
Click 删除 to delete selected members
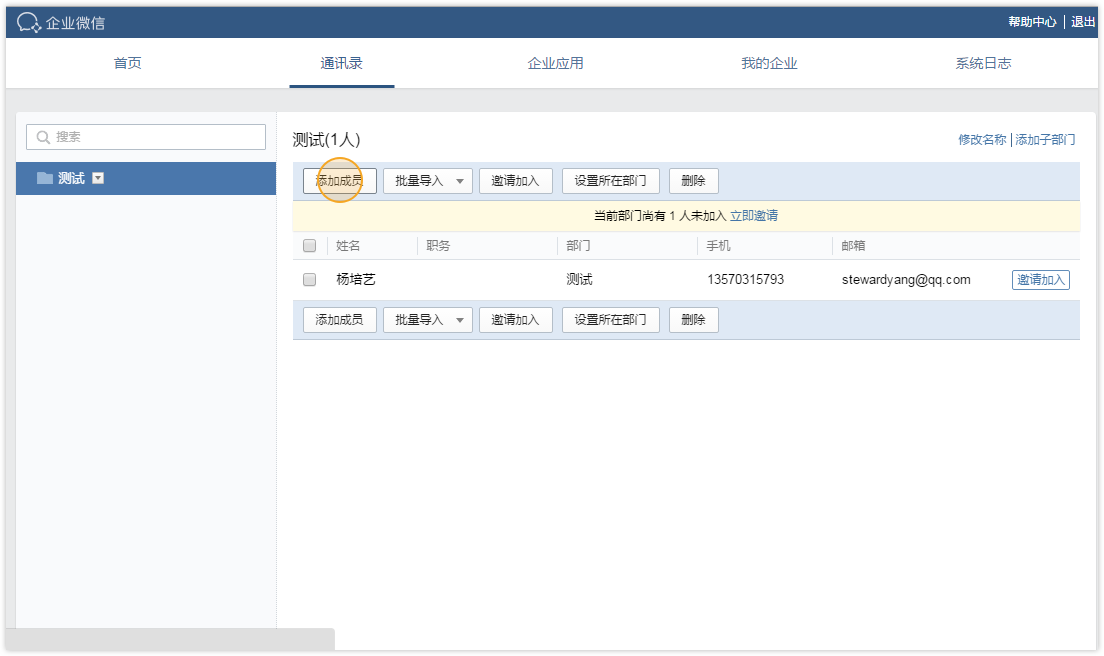coord(693,180)
